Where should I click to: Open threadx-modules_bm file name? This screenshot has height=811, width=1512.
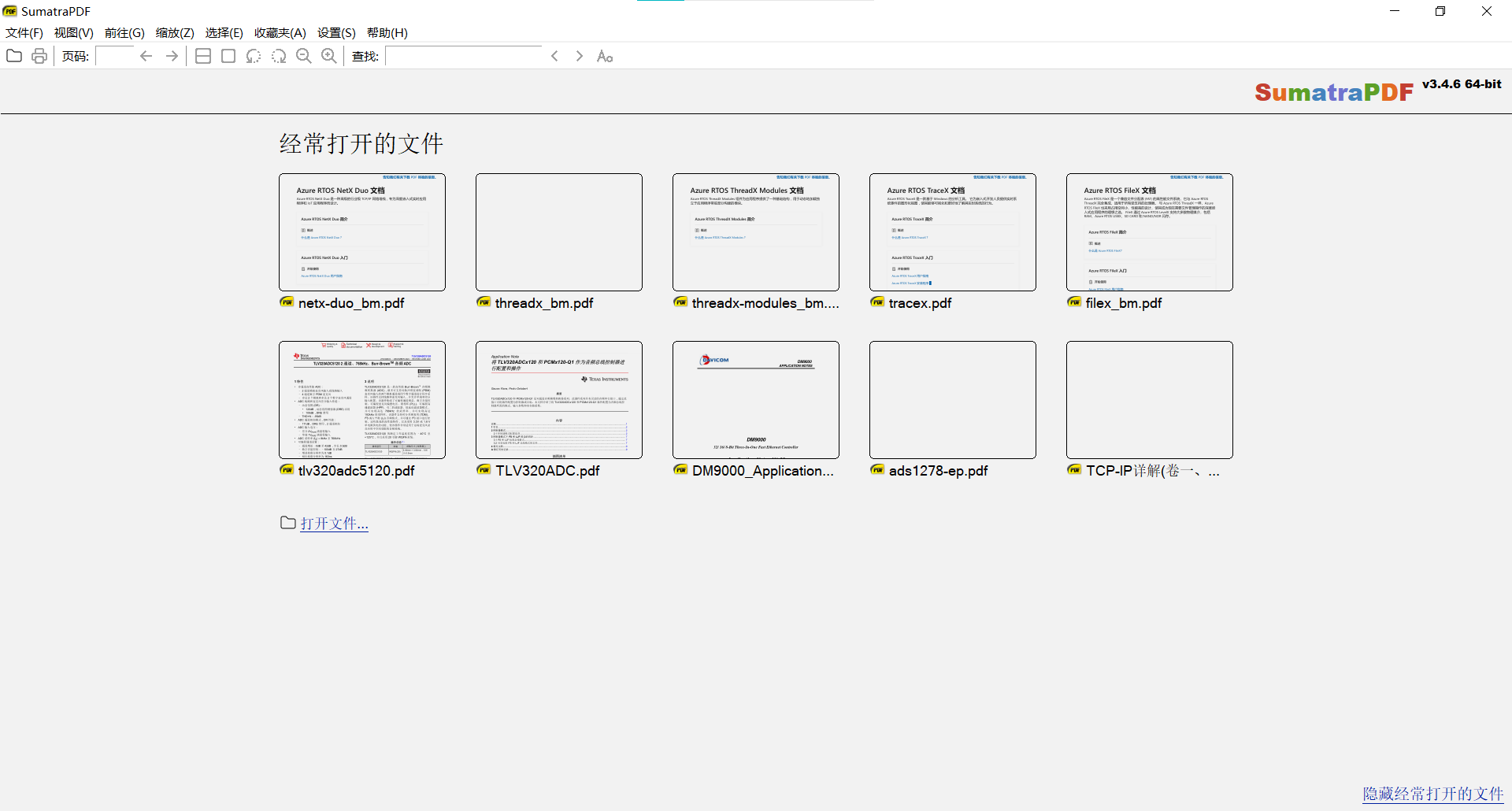765,303
